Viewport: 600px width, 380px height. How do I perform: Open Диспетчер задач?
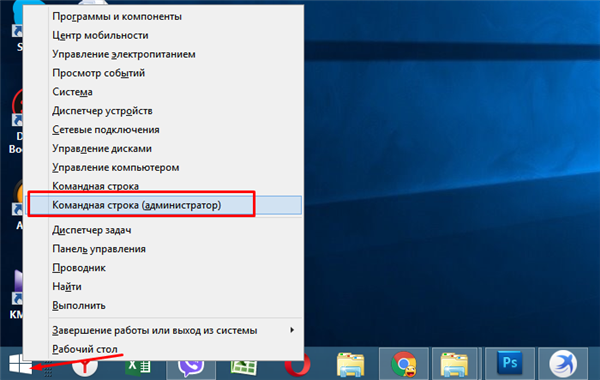click(164, 230)
